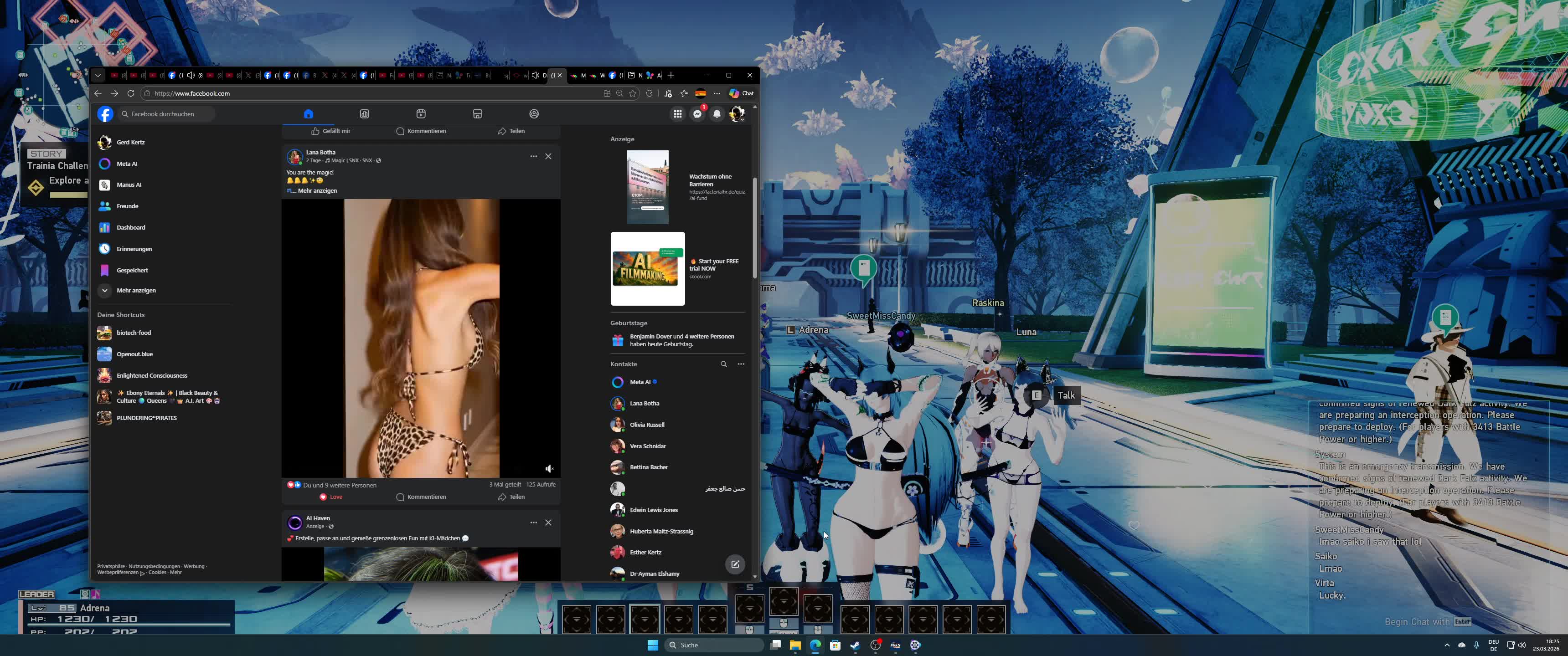Open the Facebook Messenger icon
This screenshot has height=656, width=1568.
(697, 114)
